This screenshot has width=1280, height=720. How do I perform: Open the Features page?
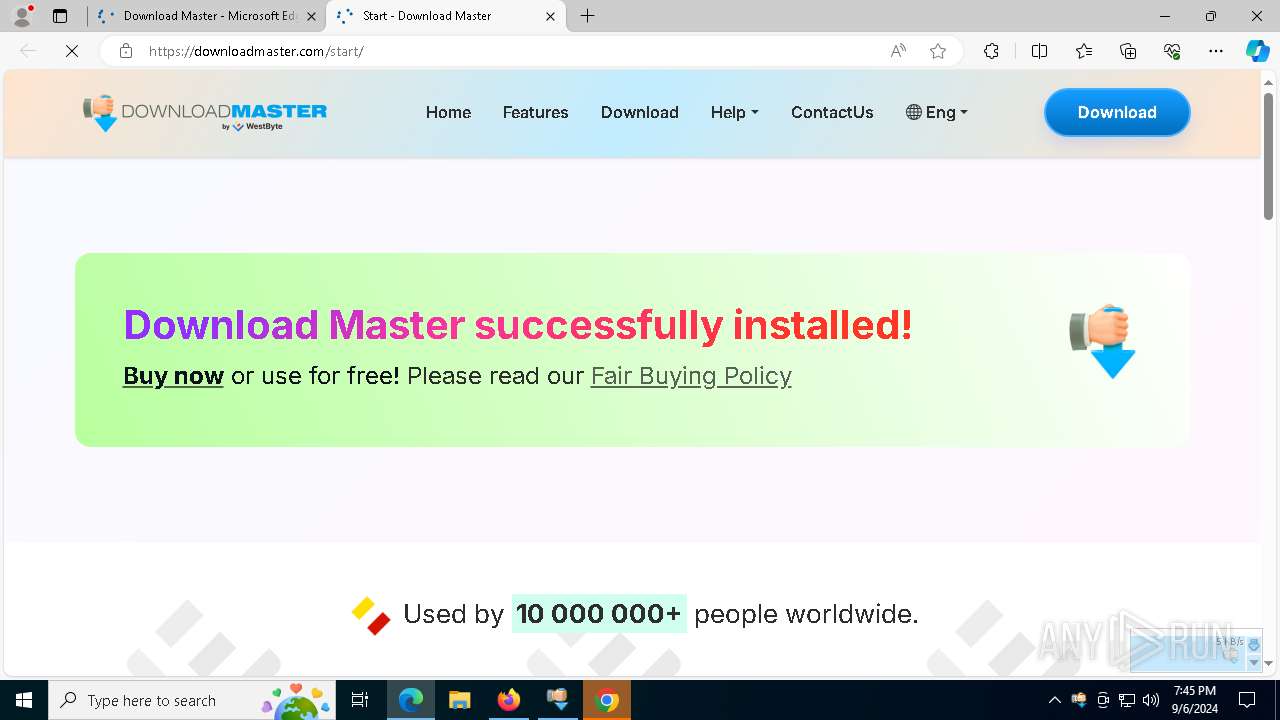535,112
